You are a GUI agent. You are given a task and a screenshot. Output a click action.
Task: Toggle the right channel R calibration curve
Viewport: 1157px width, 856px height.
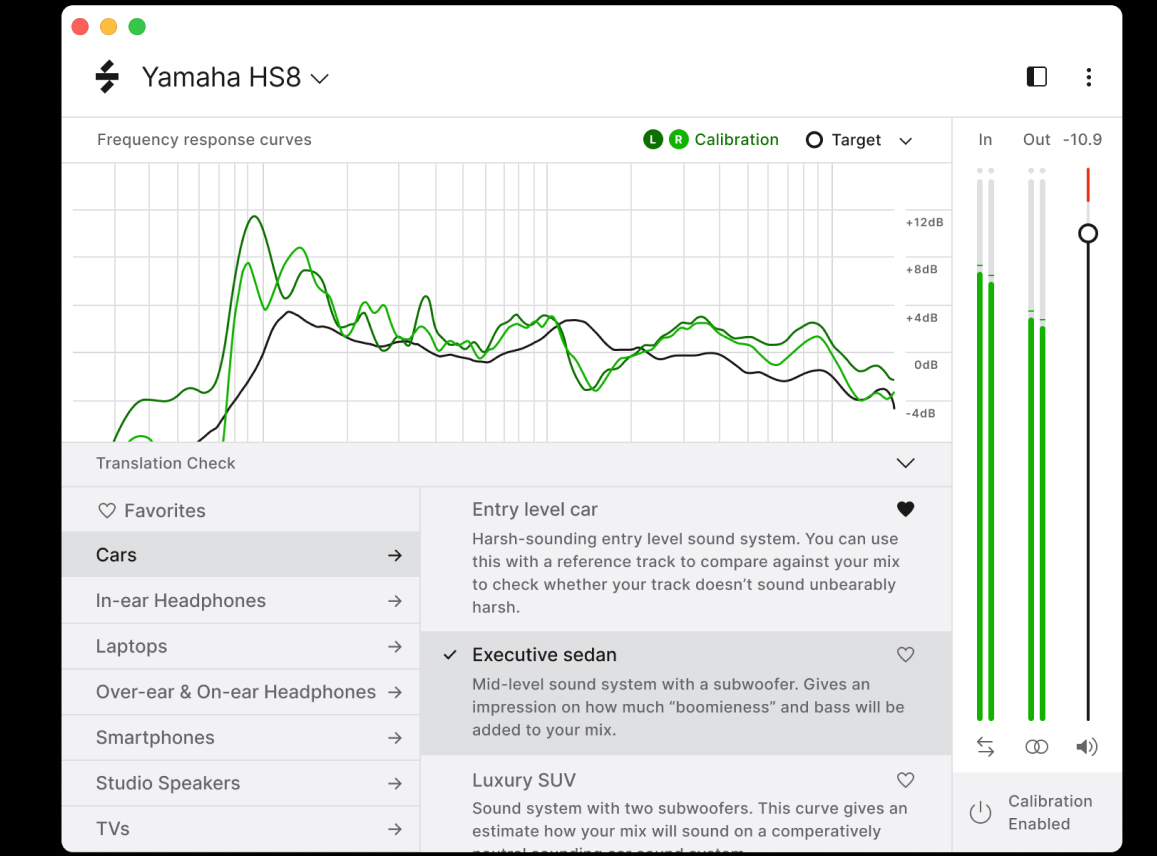(679, 140)
